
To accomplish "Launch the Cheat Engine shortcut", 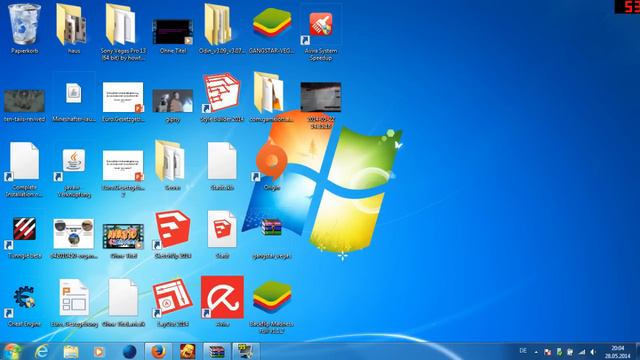I will pyautogui.click(x=24, y=305).
